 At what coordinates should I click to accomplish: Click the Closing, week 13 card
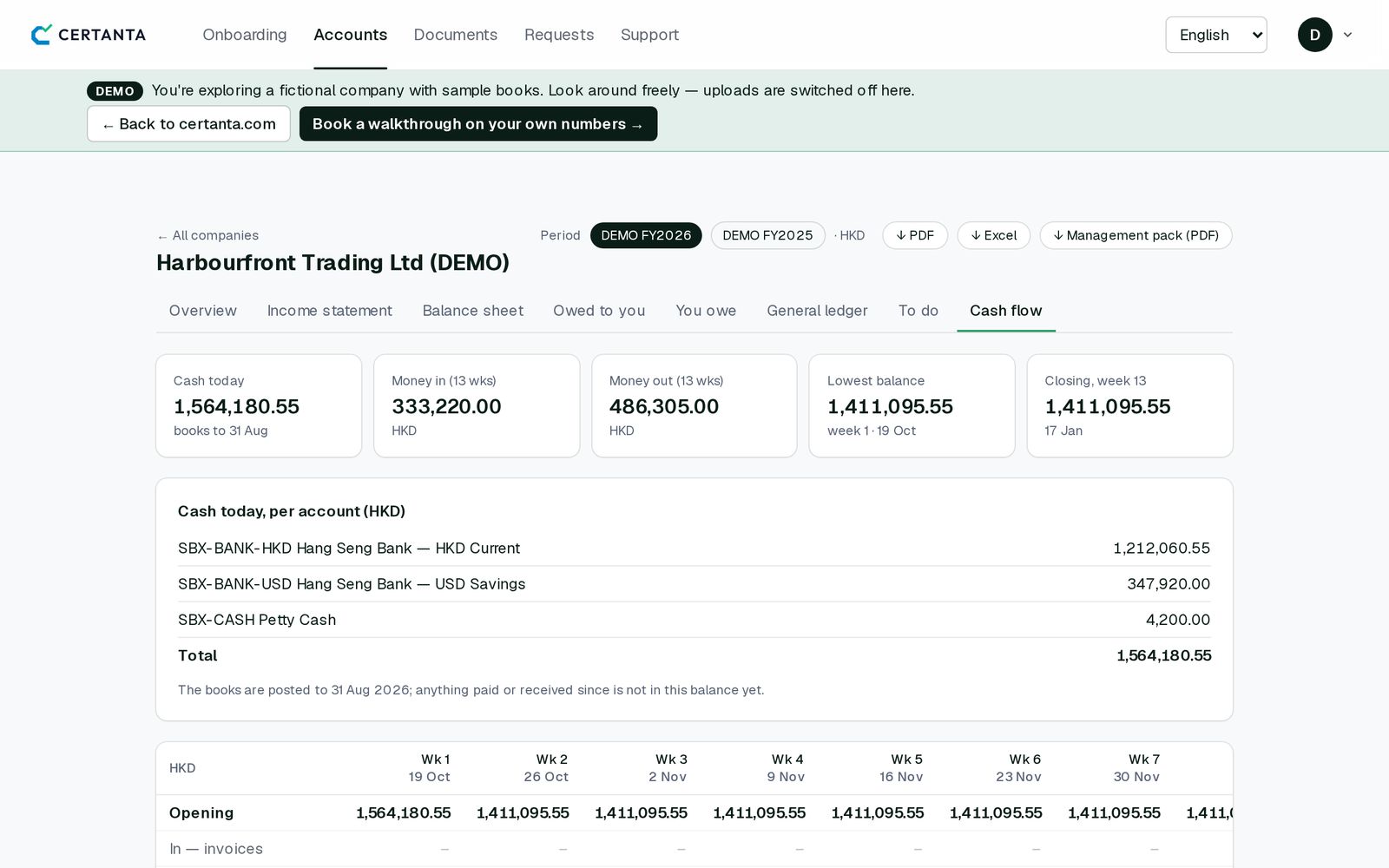coord(1129,405)
